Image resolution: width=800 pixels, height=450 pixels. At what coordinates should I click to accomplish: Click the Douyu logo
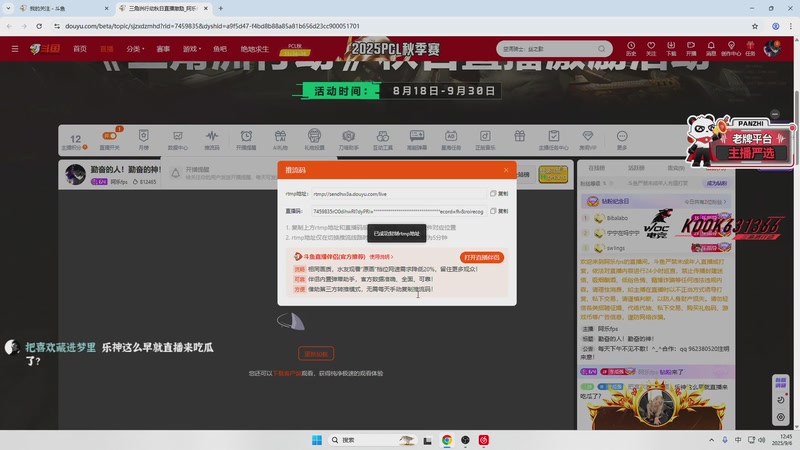[x=45, y=49]
